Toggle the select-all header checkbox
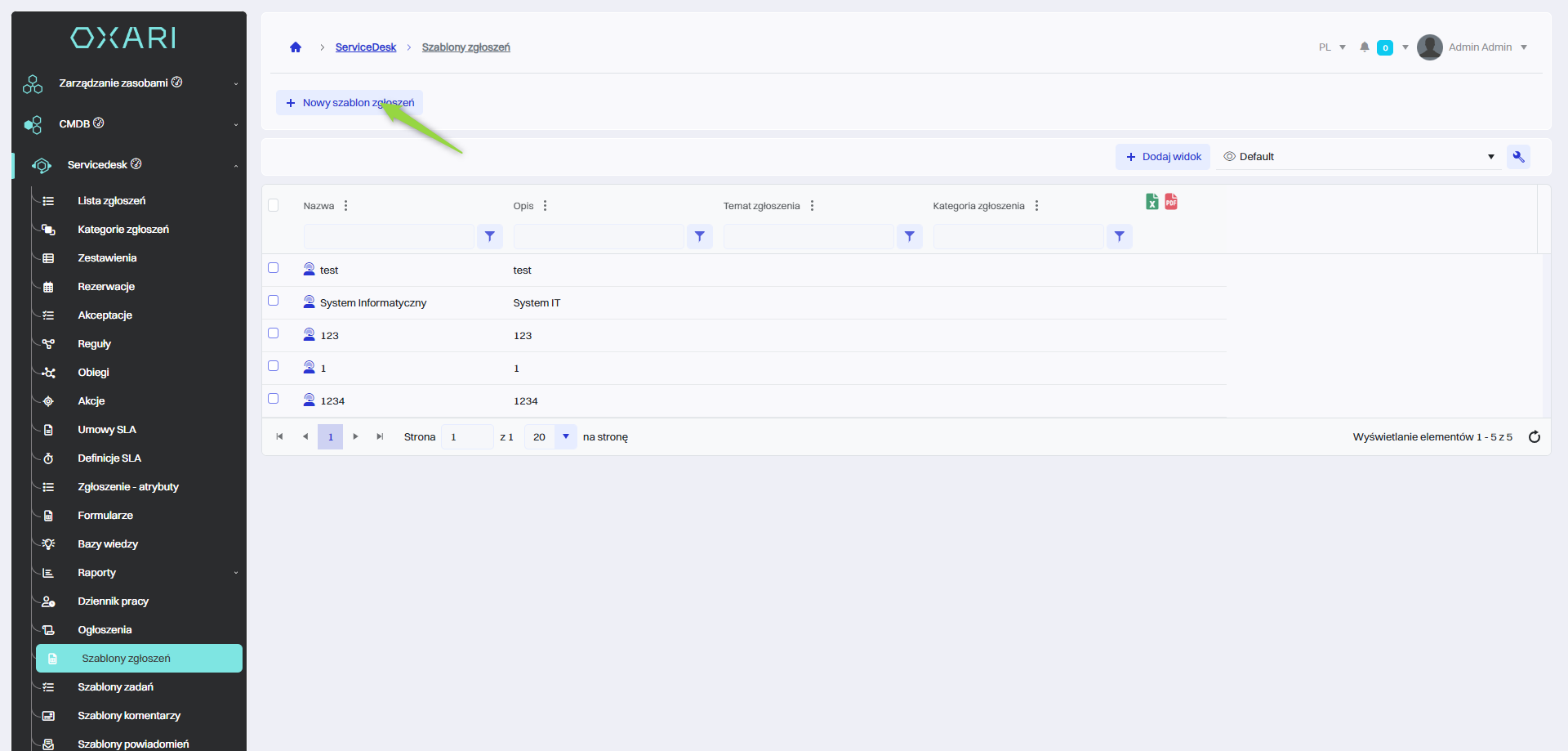 click(274, 205)
